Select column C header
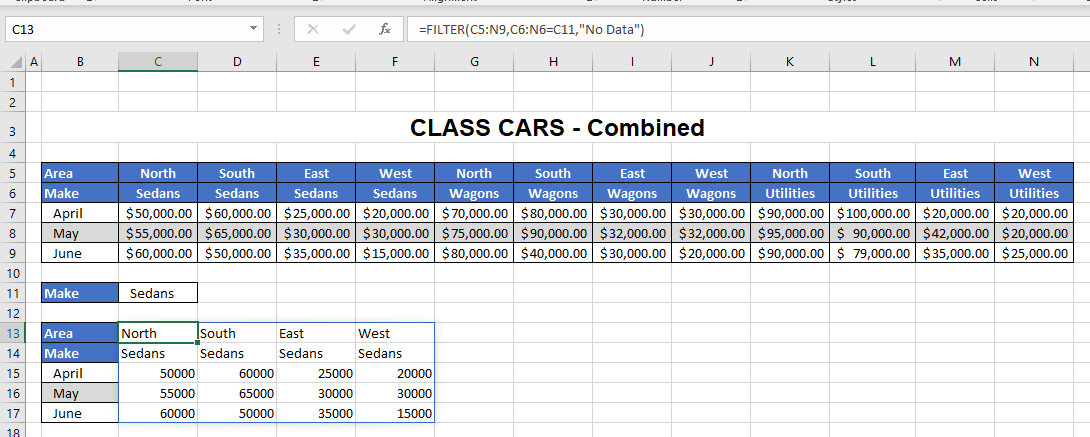 [157, 62]
